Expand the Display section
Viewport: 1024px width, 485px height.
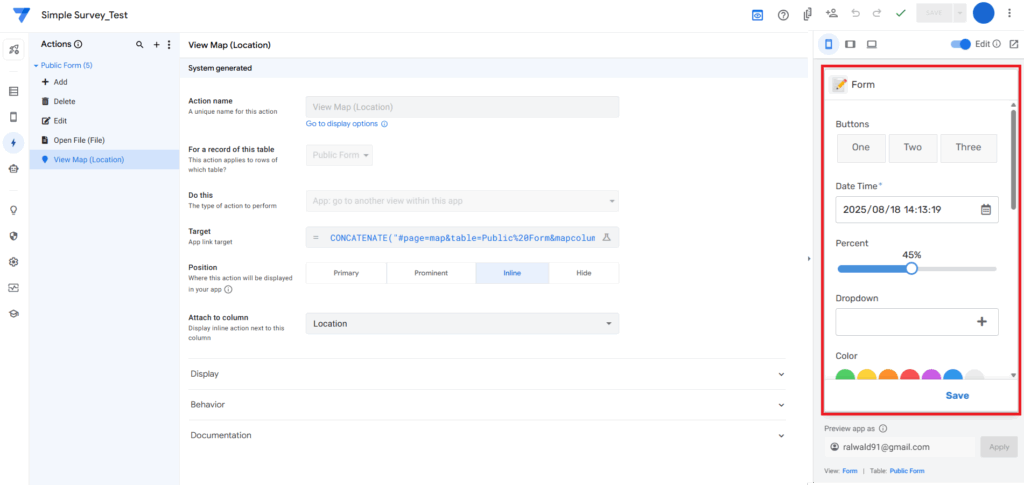(487, 374)
